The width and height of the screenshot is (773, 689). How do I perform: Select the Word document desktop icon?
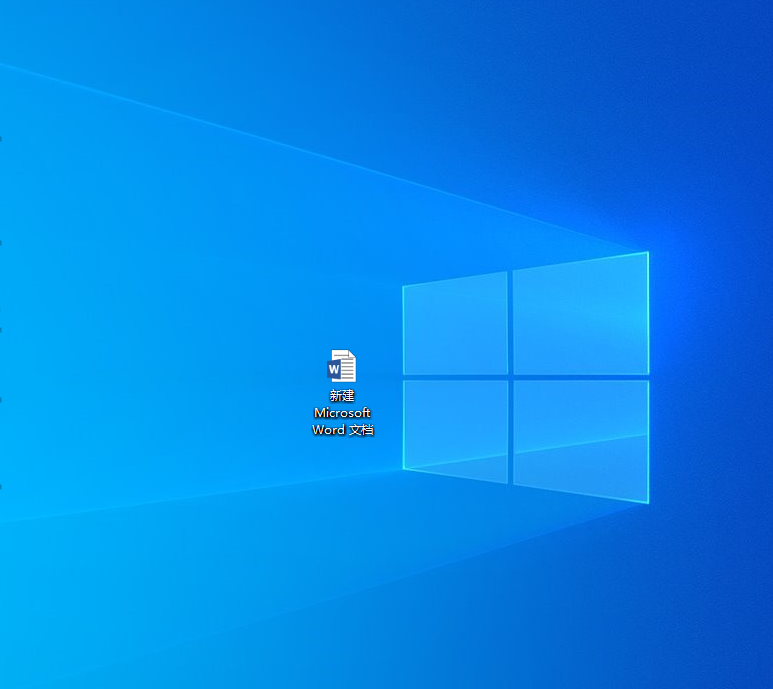tap(342, 366)
